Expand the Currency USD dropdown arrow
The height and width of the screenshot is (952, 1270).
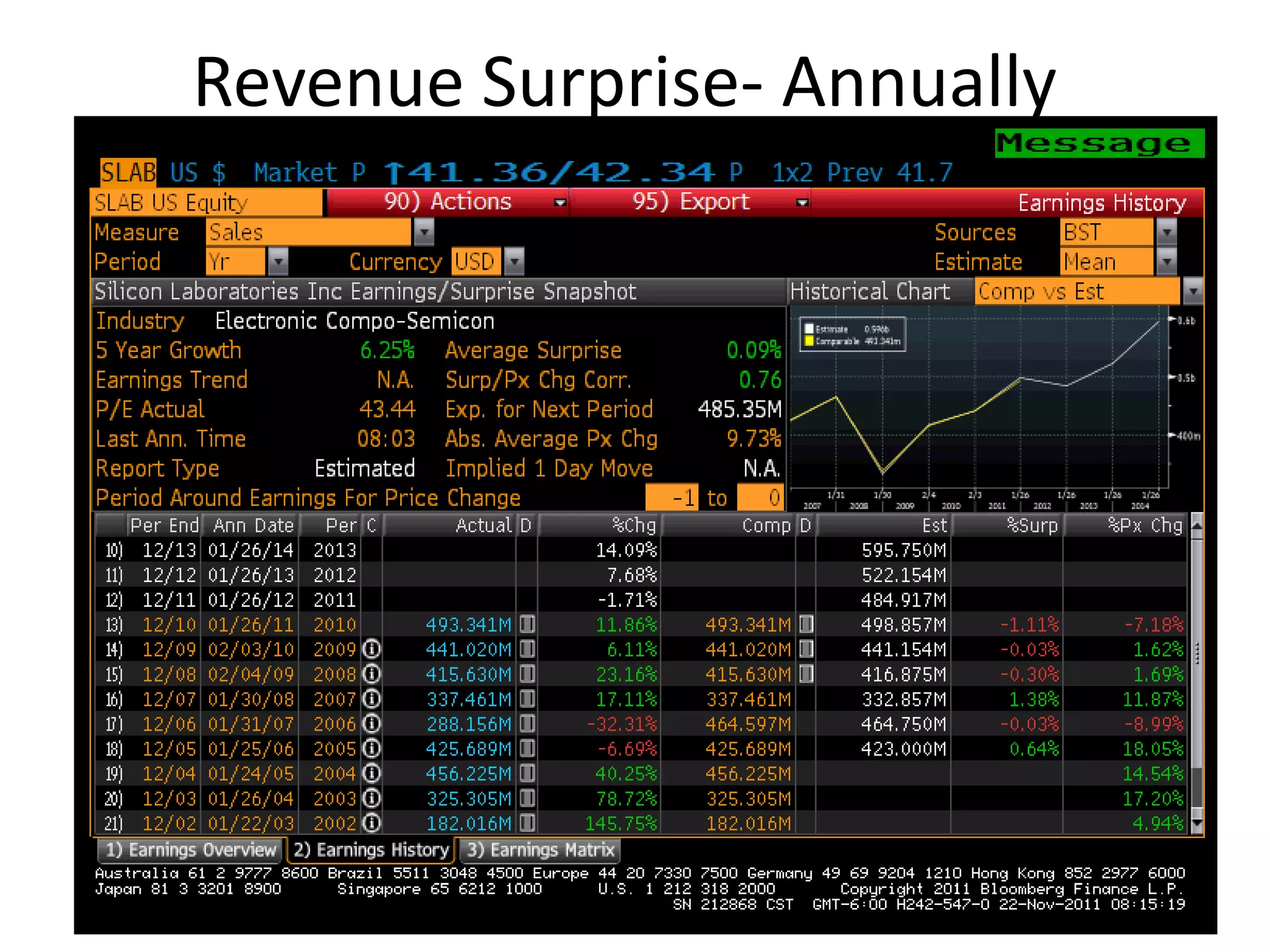pyautogui.click(x=514, y=262)
